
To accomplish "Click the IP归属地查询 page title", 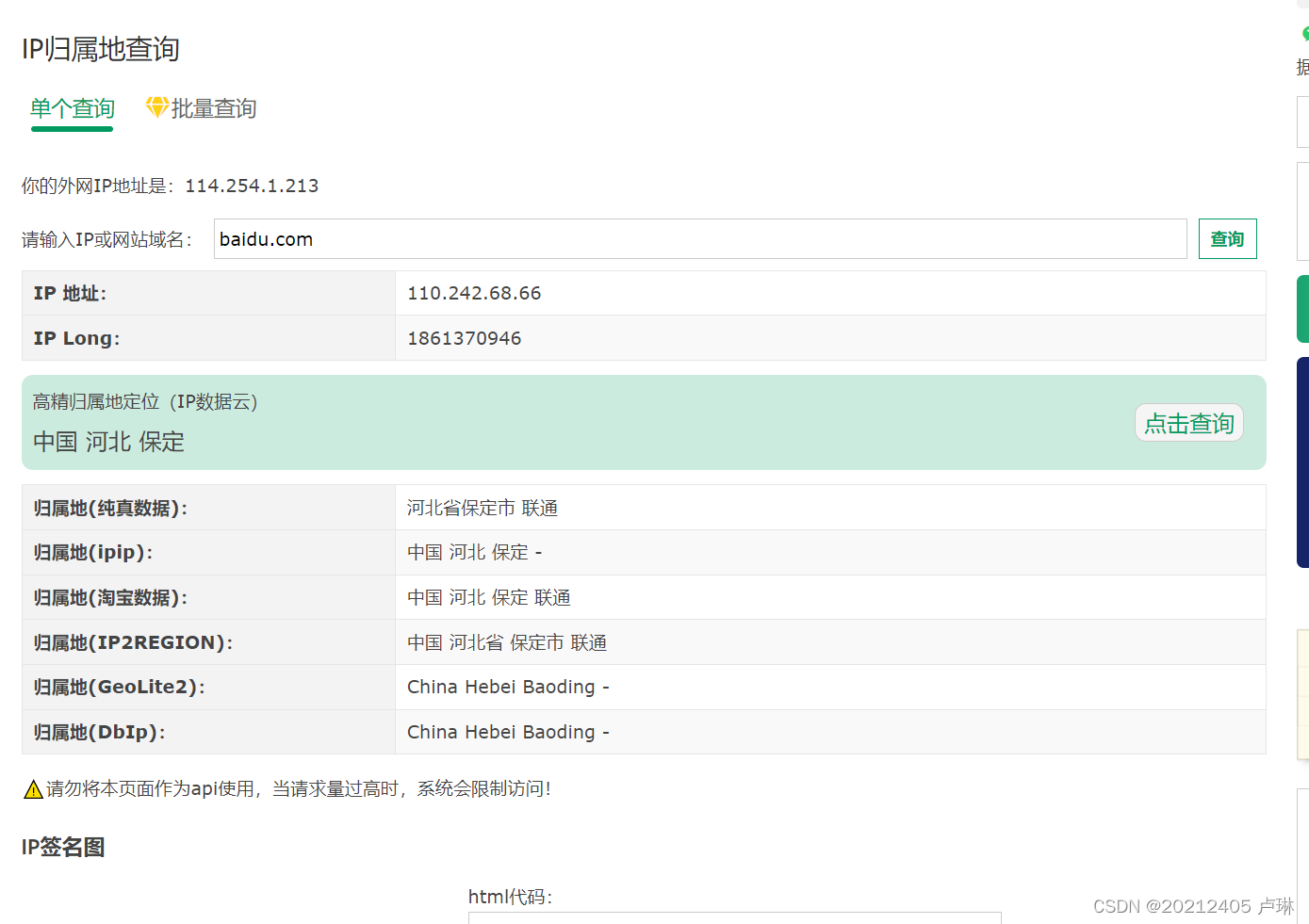I will (x=101, y=49).
